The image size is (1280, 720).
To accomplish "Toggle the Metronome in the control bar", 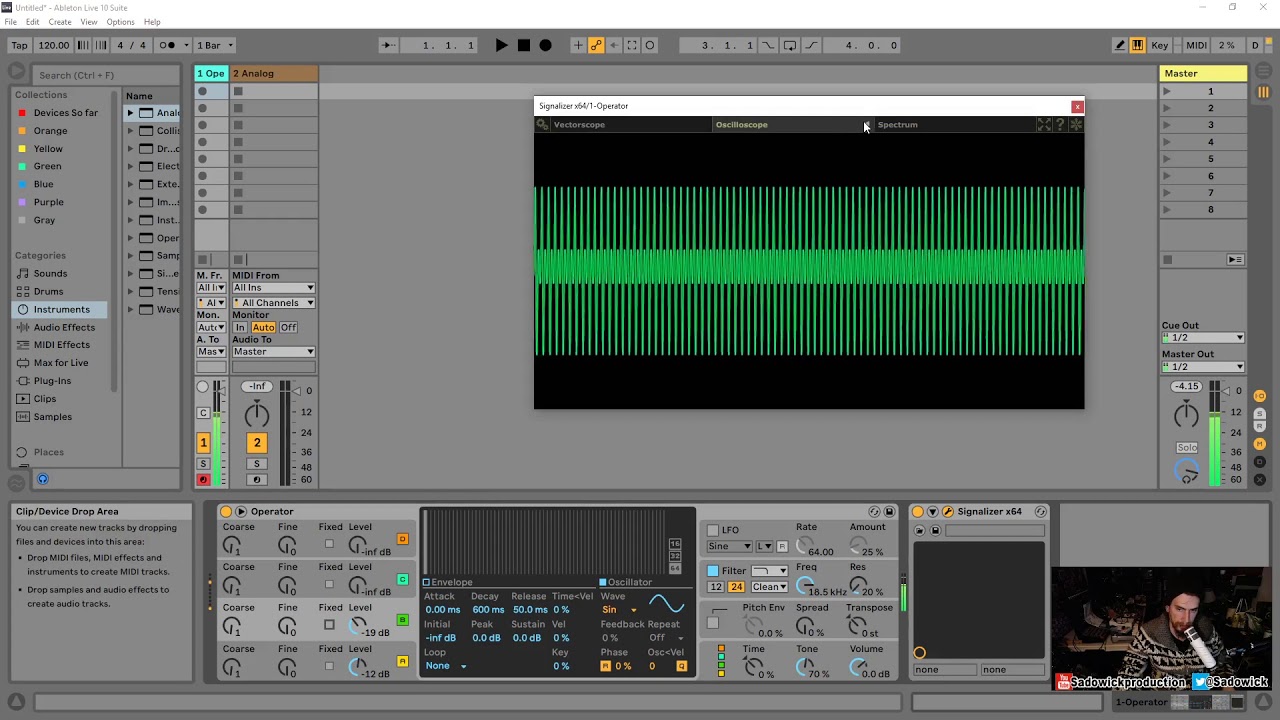I will [x=167, y=45].
